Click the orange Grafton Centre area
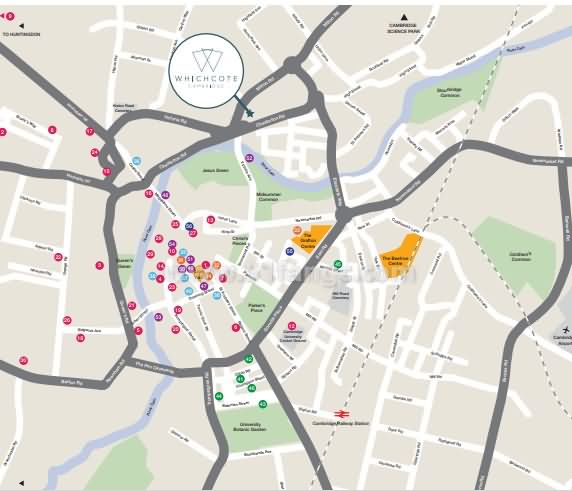 click(x=312, y=240)
